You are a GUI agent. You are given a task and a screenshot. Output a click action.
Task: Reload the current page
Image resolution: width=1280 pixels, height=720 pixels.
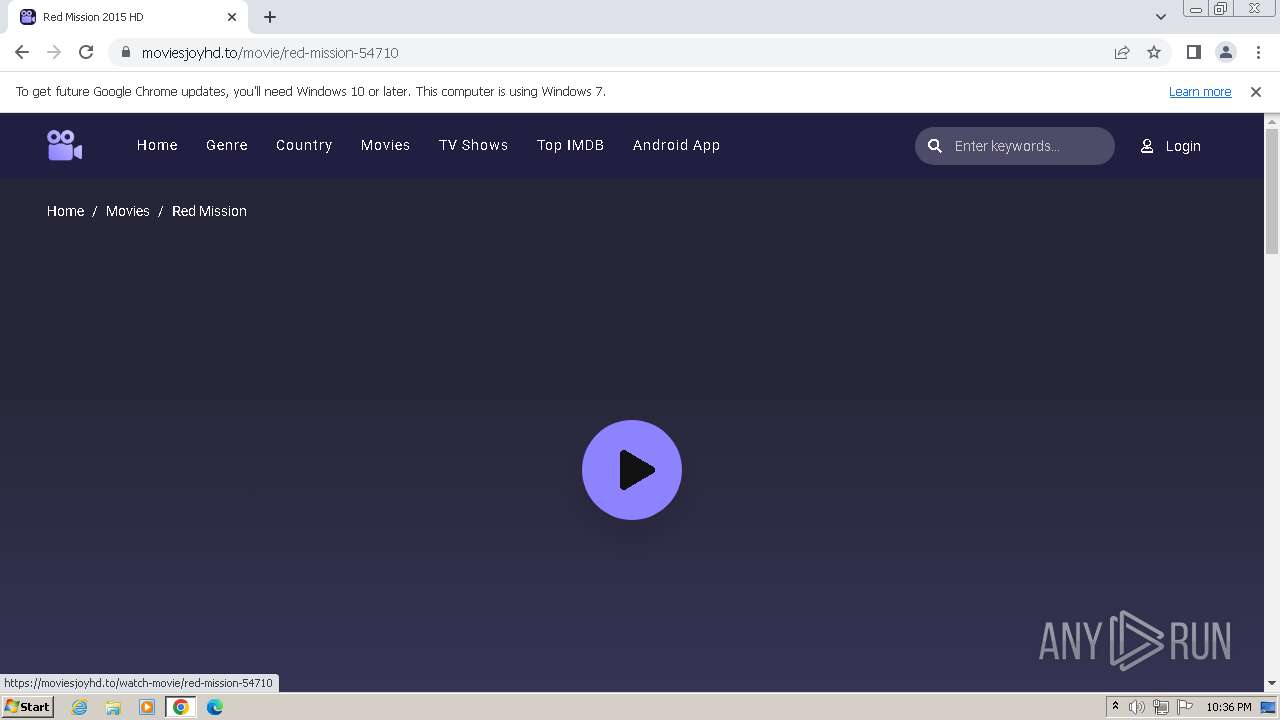[x=86, y=52]
